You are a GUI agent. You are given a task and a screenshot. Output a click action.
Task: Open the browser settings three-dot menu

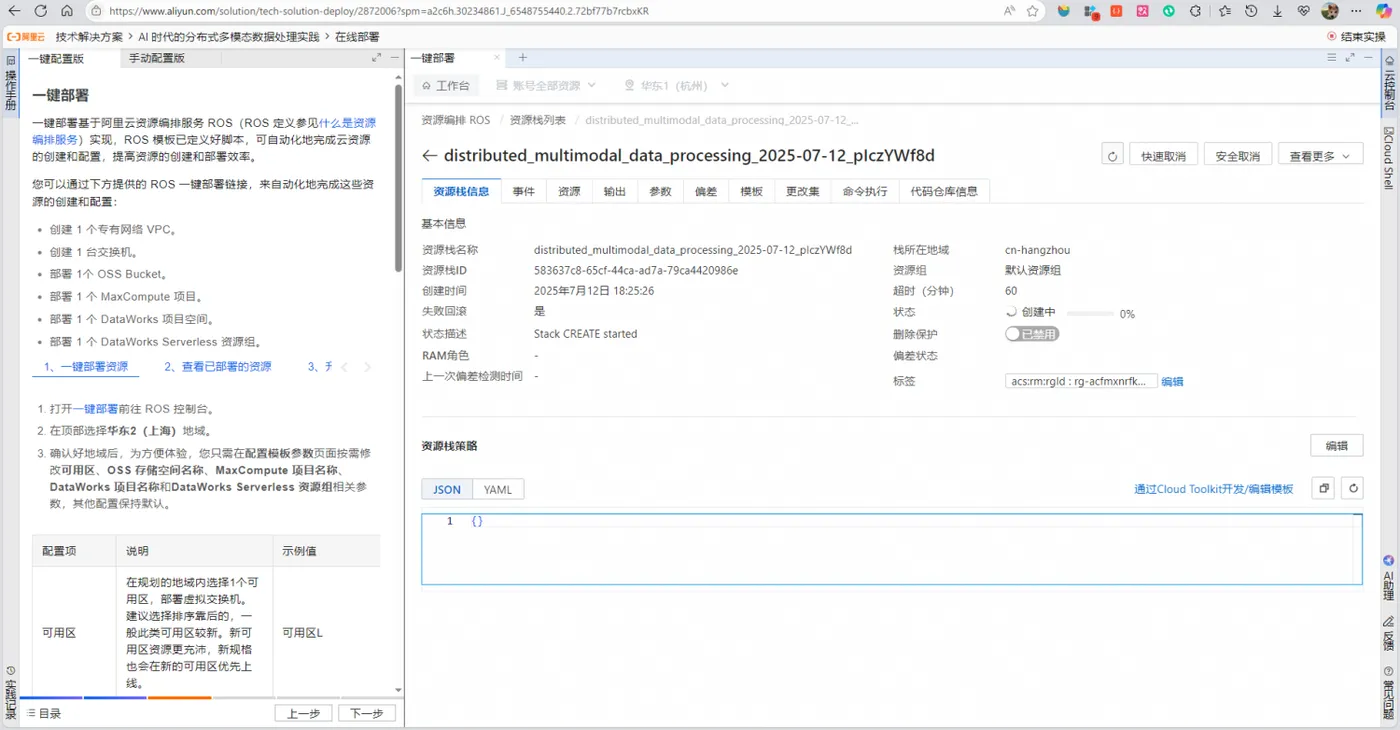click(x=1356, y=11)
